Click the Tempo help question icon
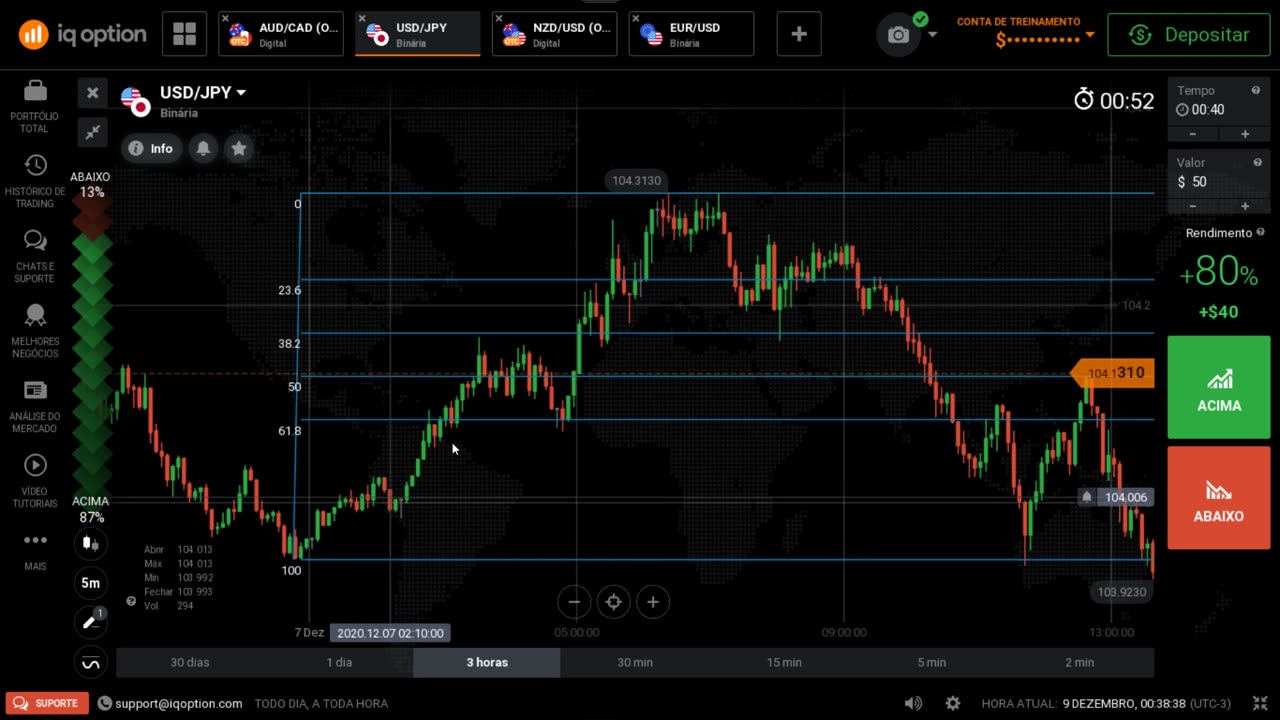1280x720 pixels. tap(1256, 90)
